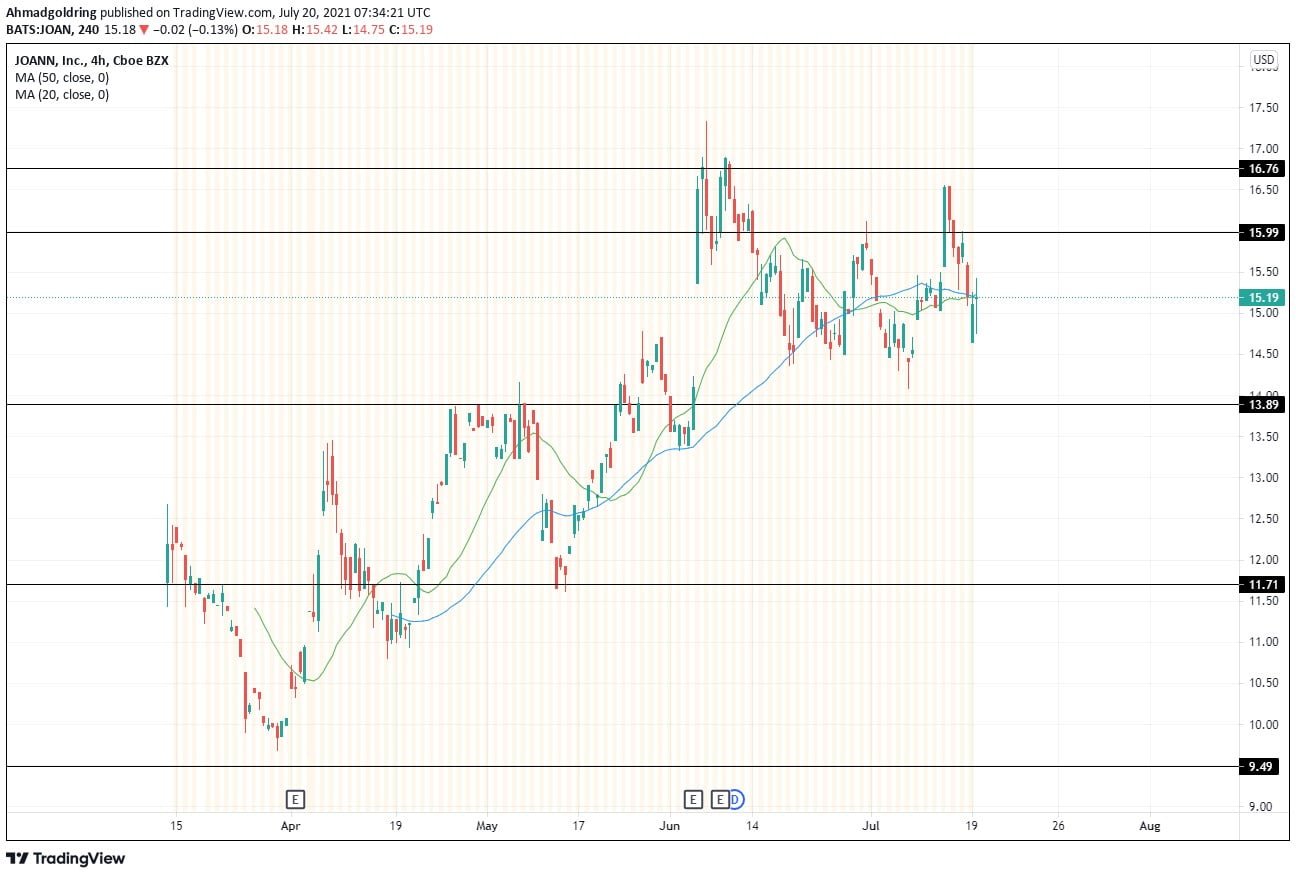The image size is (1296, 877).
Task: Click the earnings E marker touching the D marker
Action: pos(720,799)
